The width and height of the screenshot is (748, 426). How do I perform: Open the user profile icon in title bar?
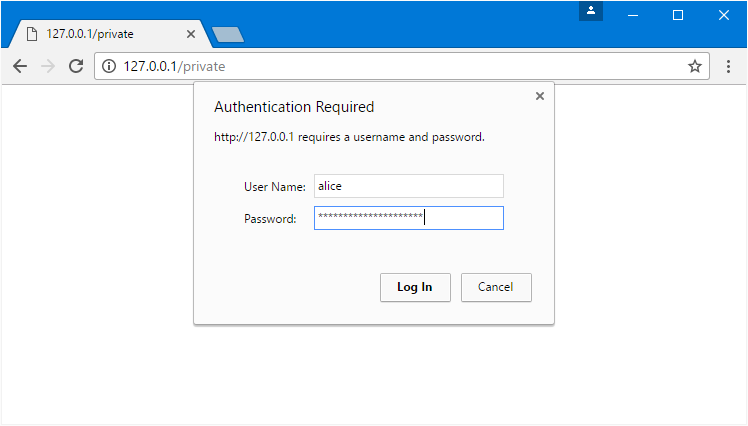pyautogui.click(x=591, y=11)
